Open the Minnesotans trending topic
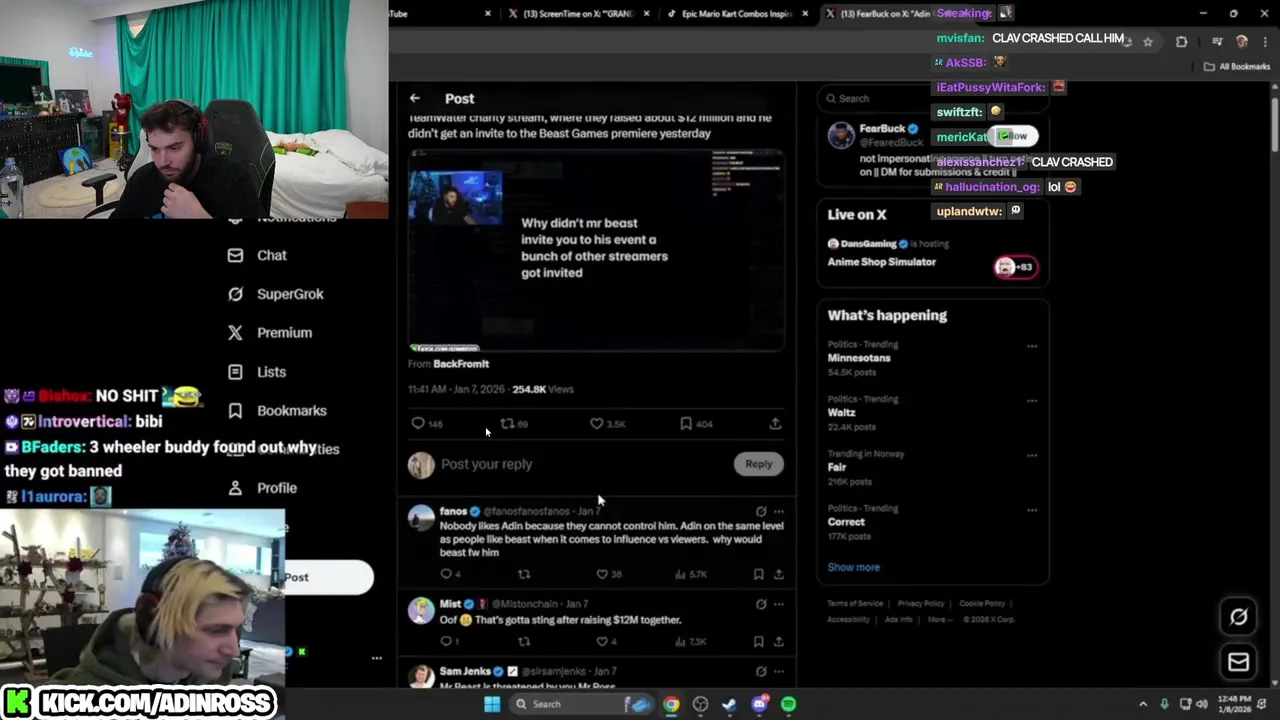 [859, 357]
